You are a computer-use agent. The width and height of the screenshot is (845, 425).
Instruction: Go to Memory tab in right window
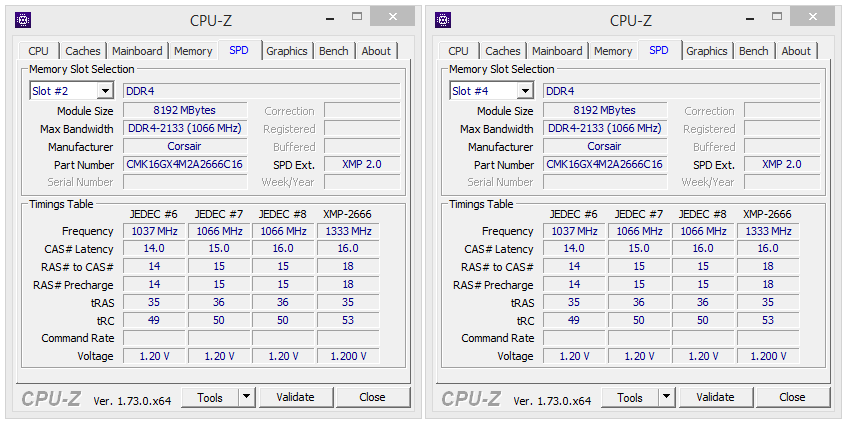[x=613, y=51]
